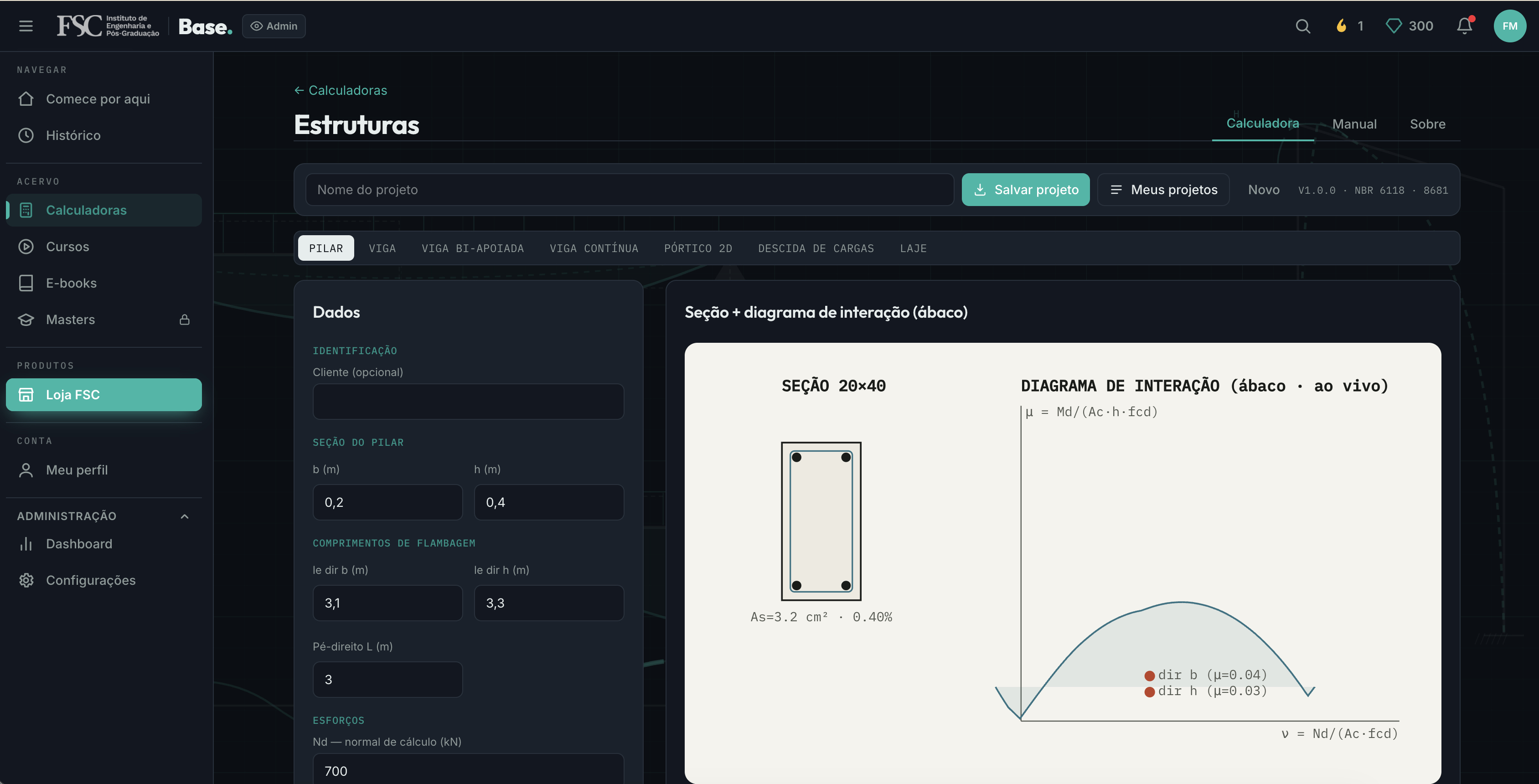
Task: Open E-books in the sidebar
Action: [104, 283]
